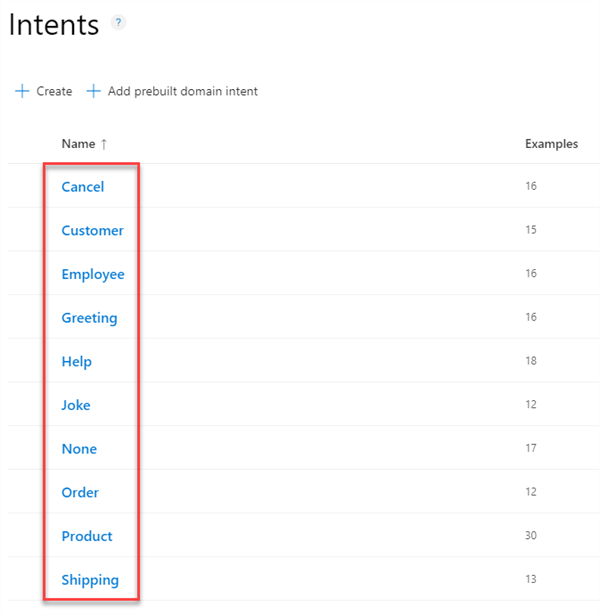Create a new intent
Image resolution: width=600 pixels, height=615 pixels.
pos(44,91)
